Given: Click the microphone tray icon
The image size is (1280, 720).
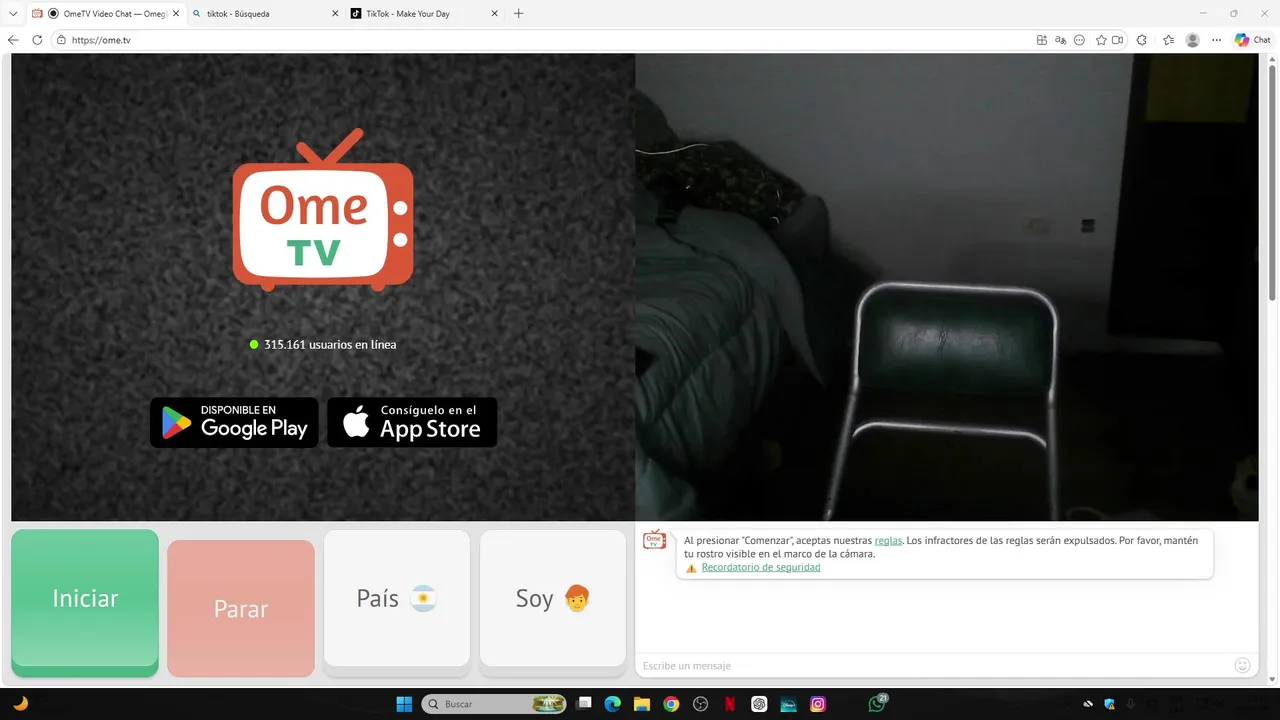Looking at the screenshot, I should 1130,704.
